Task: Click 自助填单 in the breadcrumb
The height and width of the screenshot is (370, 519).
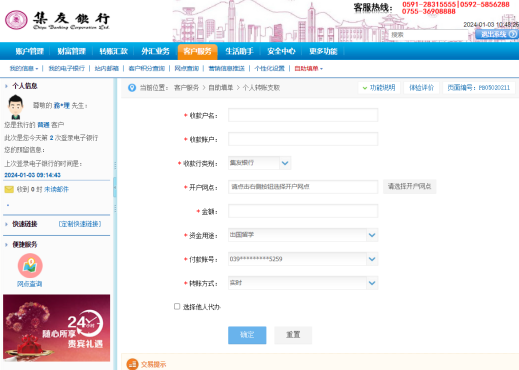Action: tap(221, 88)
